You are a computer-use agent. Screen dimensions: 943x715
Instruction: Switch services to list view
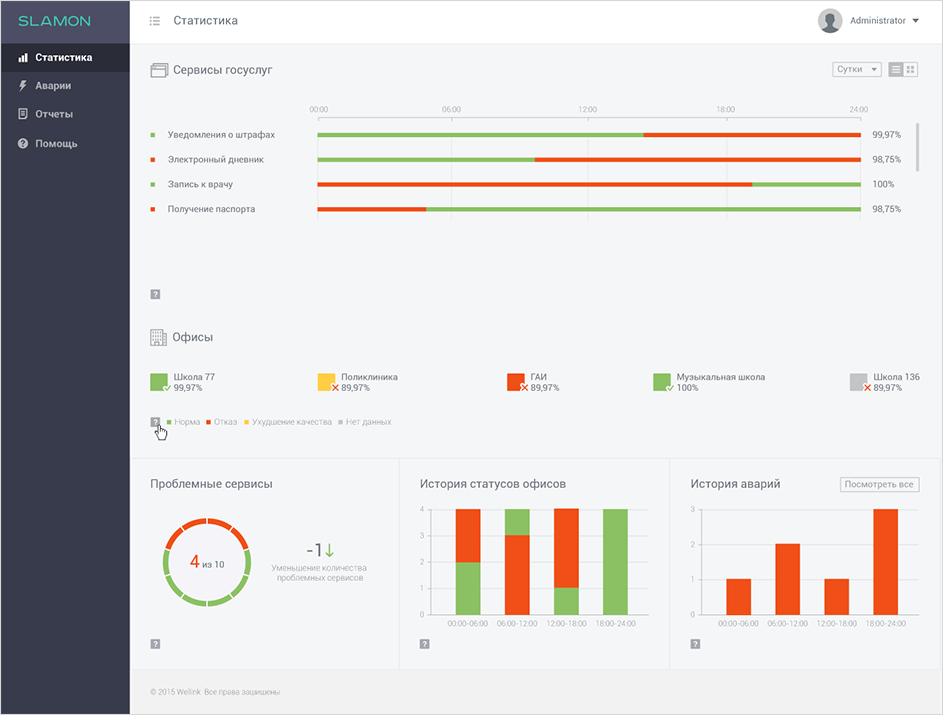896,70
